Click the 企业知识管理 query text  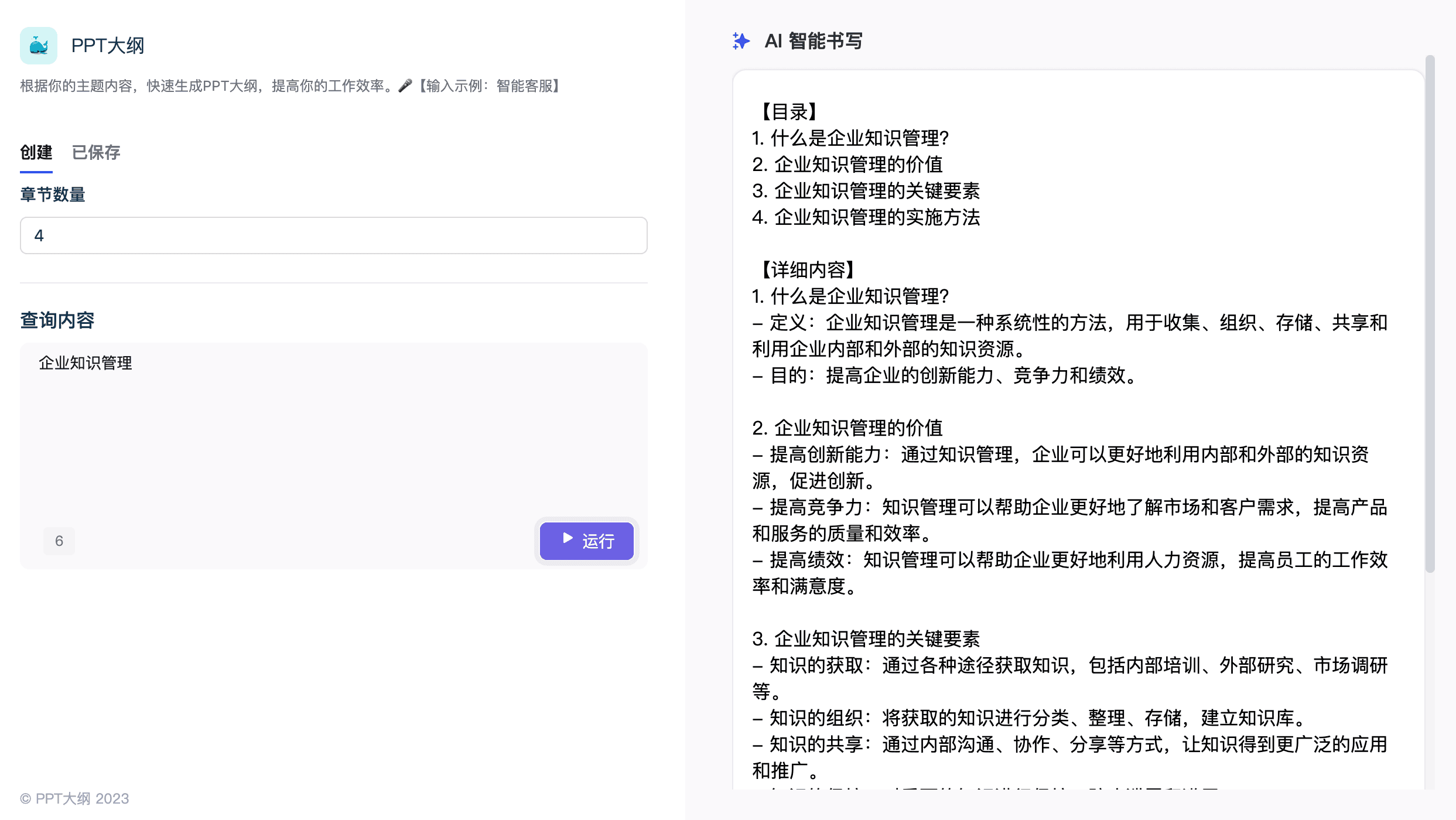coord(86,363)
